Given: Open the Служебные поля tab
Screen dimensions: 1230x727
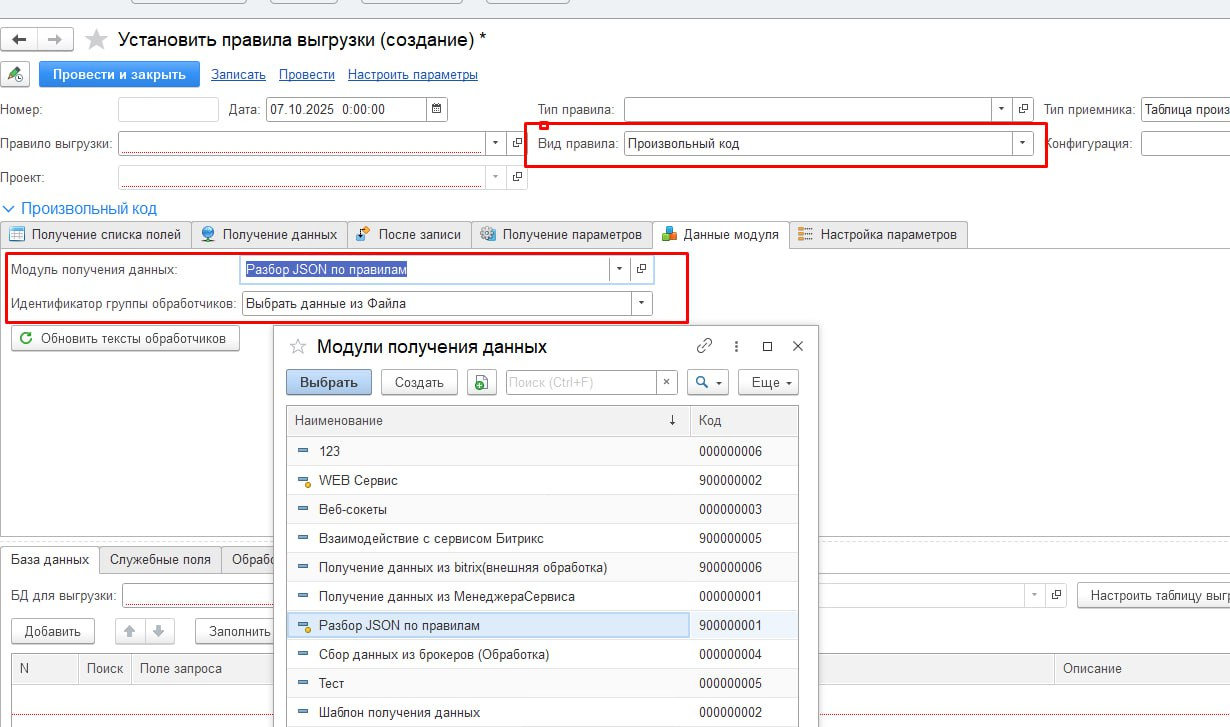Looking at the screenshot, I should pyautogui.click(x=160, y=560).
